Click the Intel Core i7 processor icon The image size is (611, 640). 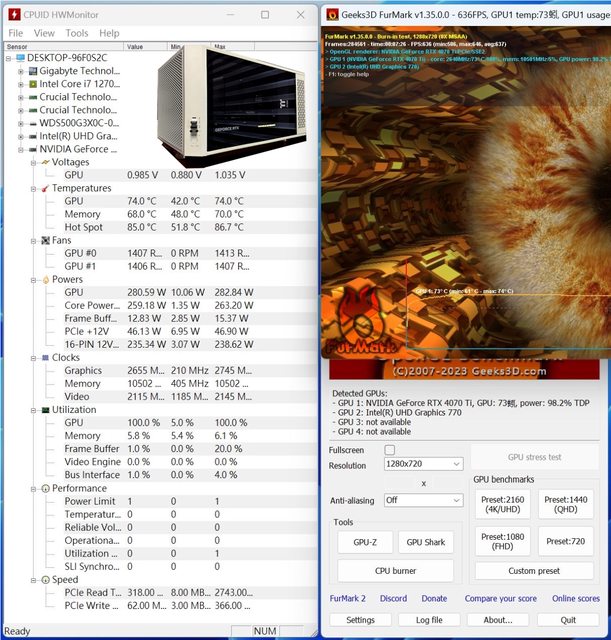[x=32, y=84]
